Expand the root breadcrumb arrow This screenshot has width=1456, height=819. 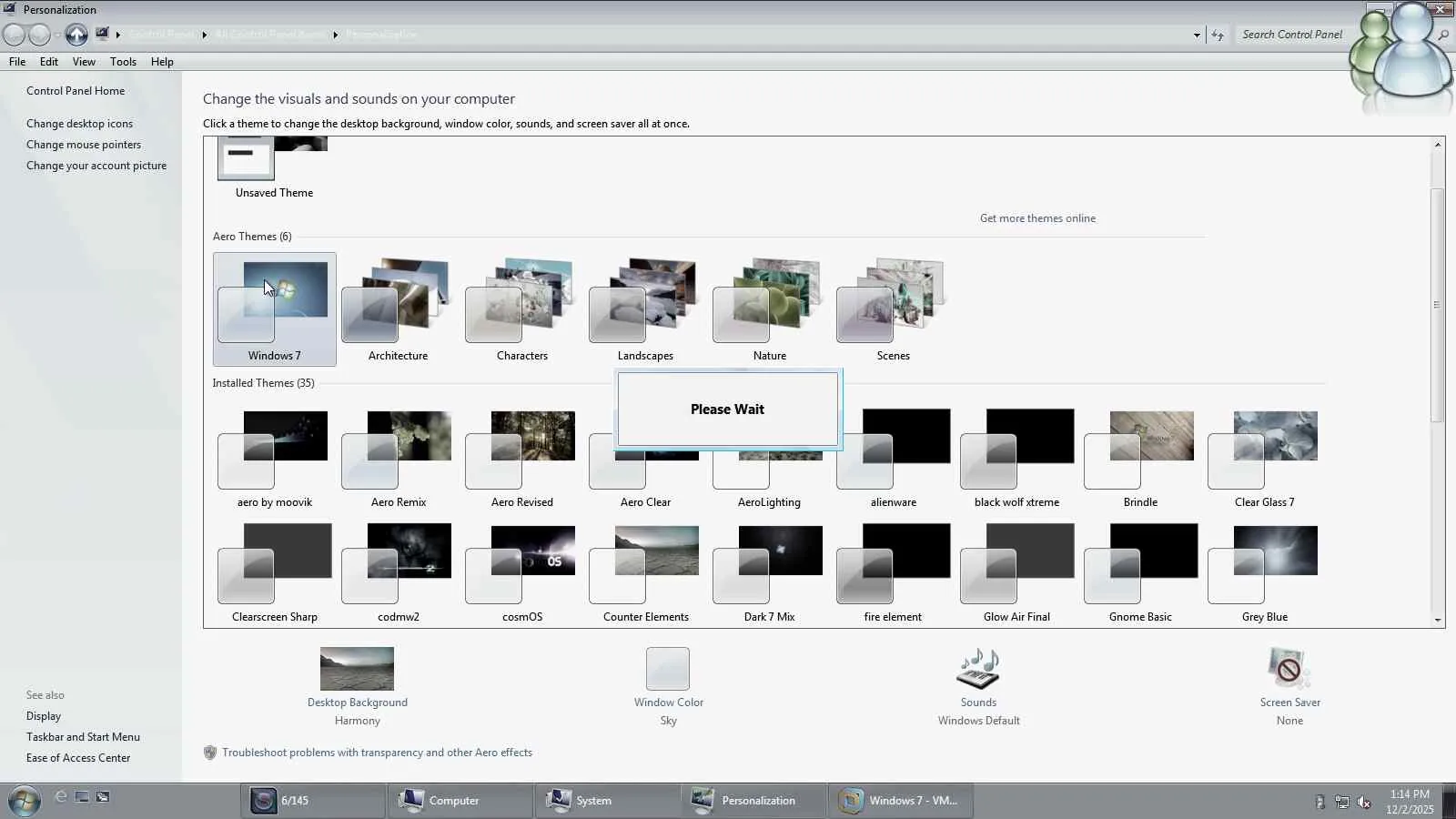point(117,35)
